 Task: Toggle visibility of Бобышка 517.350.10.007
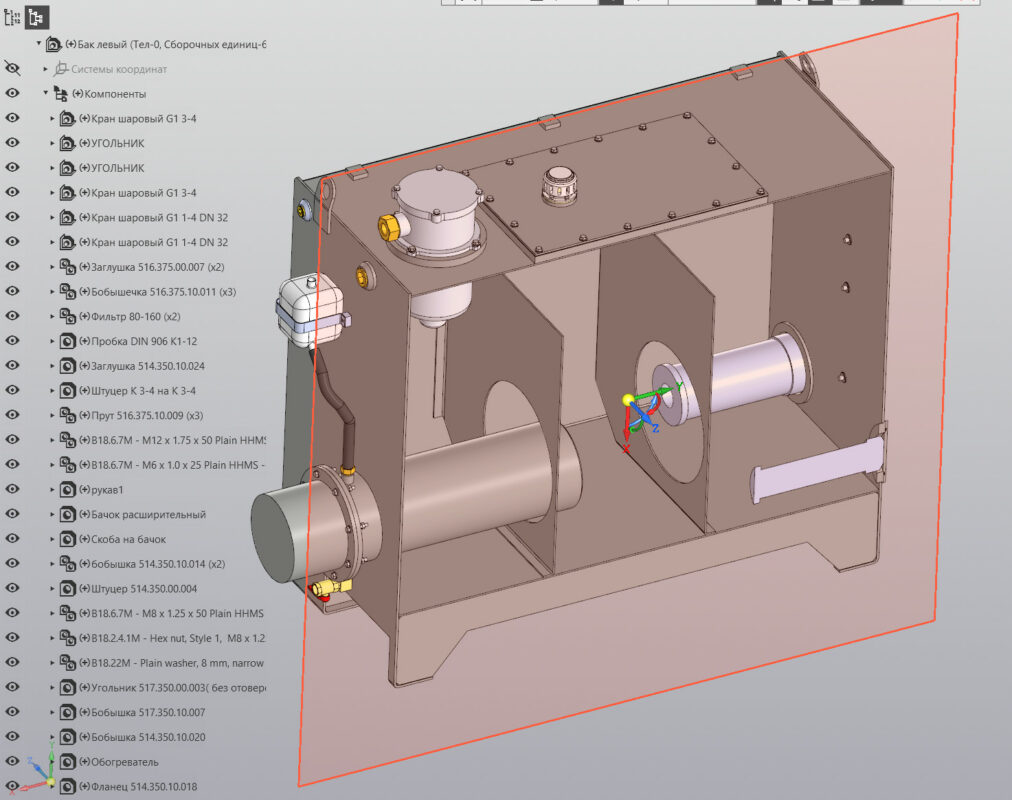12,712
